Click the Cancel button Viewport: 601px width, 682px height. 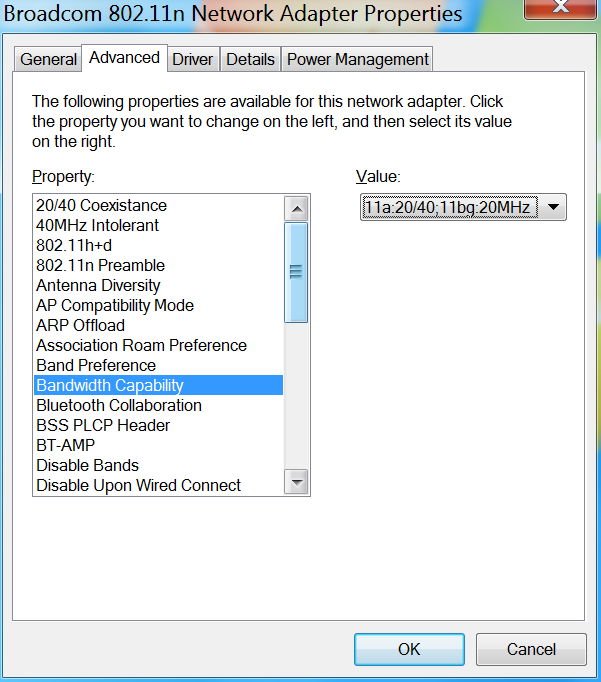(531, 649)
